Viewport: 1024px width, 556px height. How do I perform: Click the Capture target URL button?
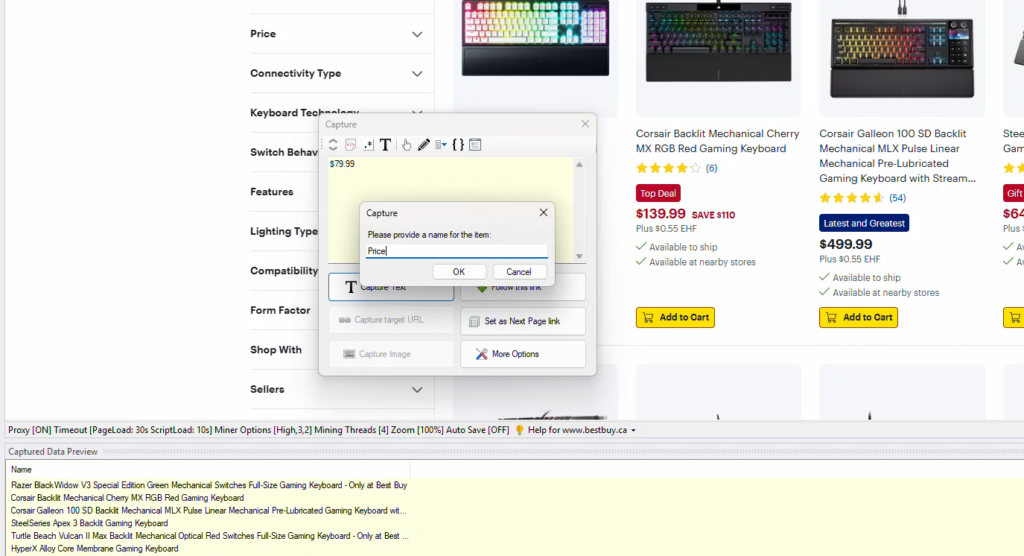[x=391, y=320]
